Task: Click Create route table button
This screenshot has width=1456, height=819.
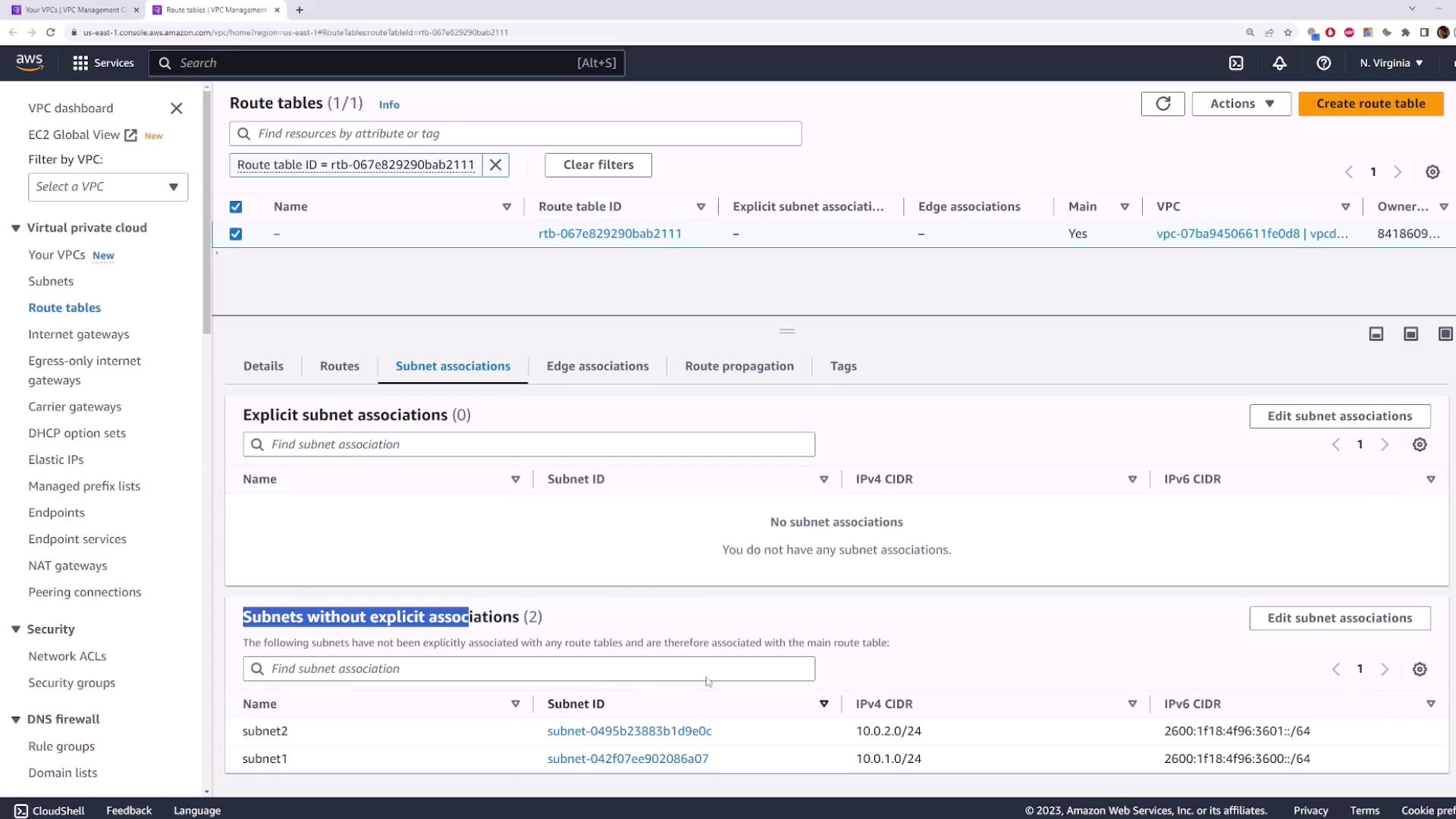Action: point(1371,104)
